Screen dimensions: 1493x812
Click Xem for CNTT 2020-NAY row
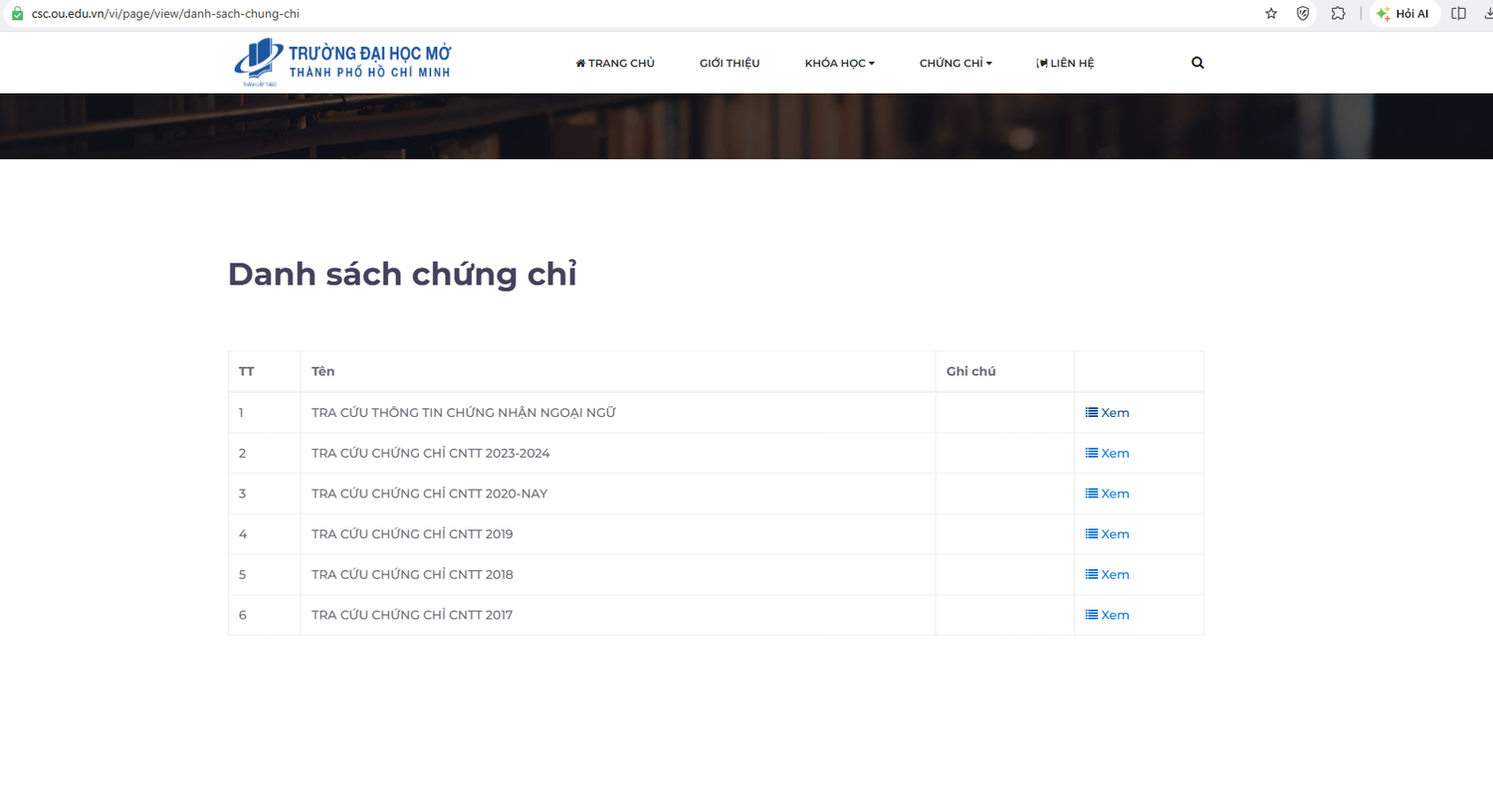[1107, 494]
